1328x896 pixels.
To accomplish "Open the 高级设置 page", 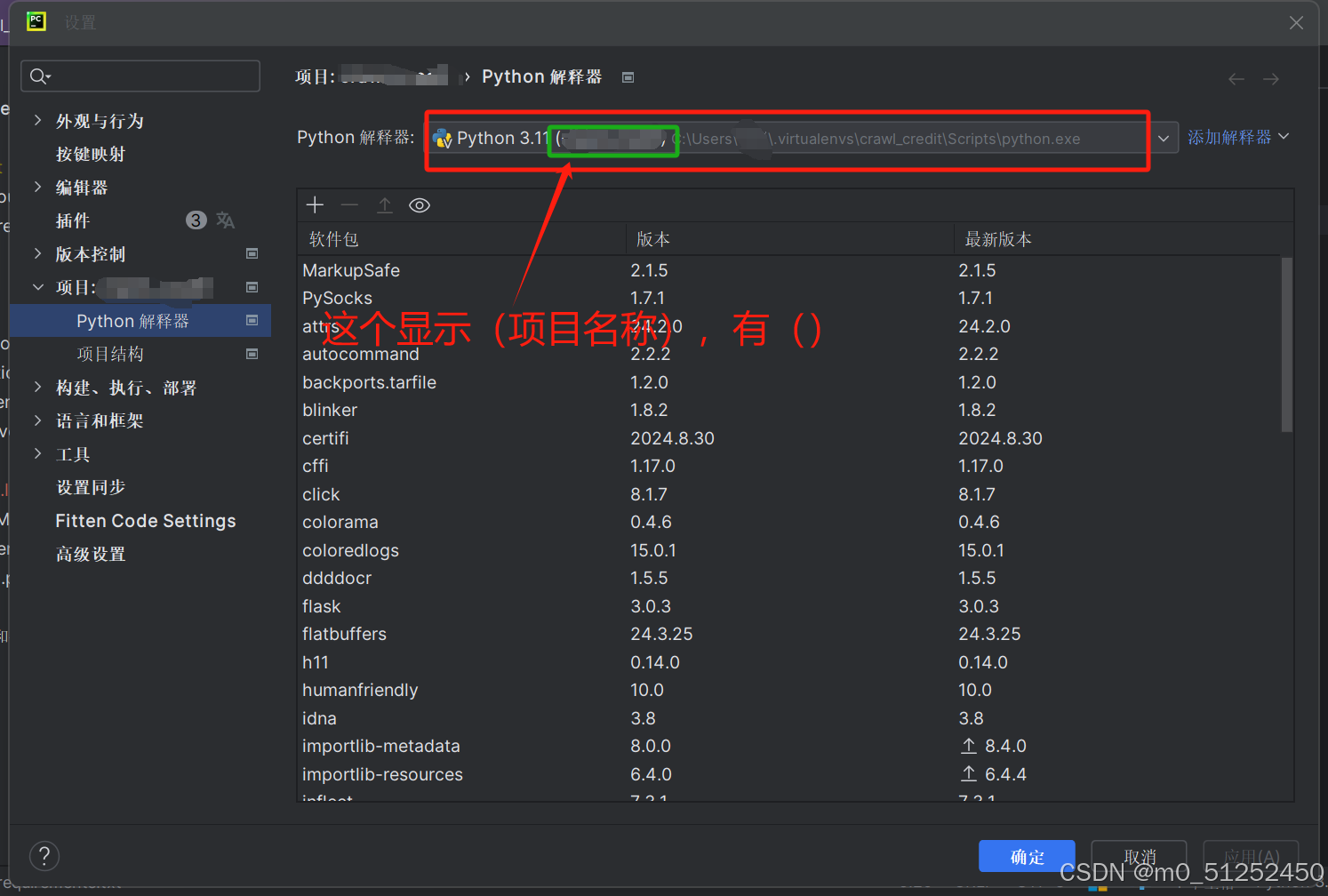I will (91, 554).
